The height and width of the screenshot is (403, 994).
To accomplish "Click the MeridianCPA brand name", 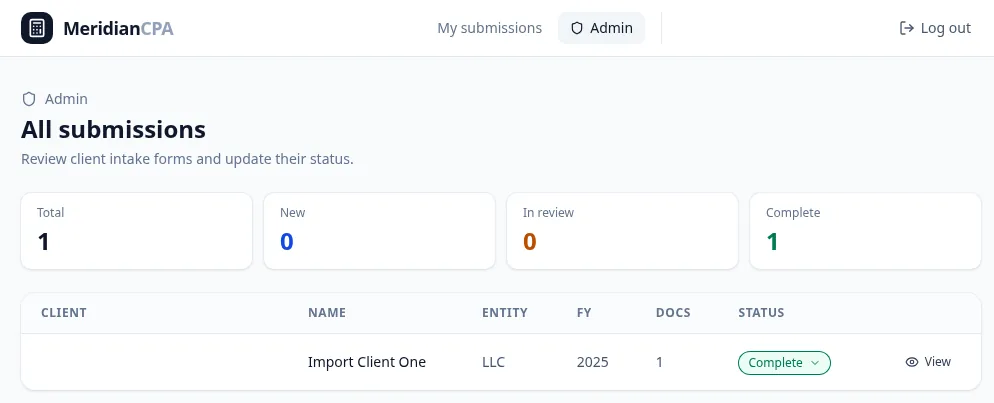I will coord(119,29).
